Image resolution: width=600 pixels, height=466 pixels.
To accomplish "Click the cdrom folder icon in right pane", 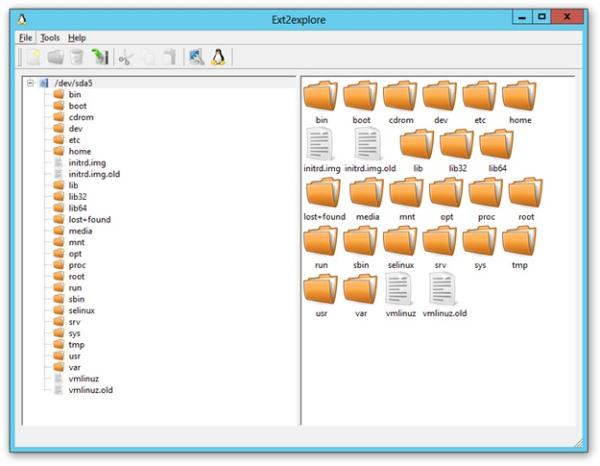I will (x=400, y=96).
